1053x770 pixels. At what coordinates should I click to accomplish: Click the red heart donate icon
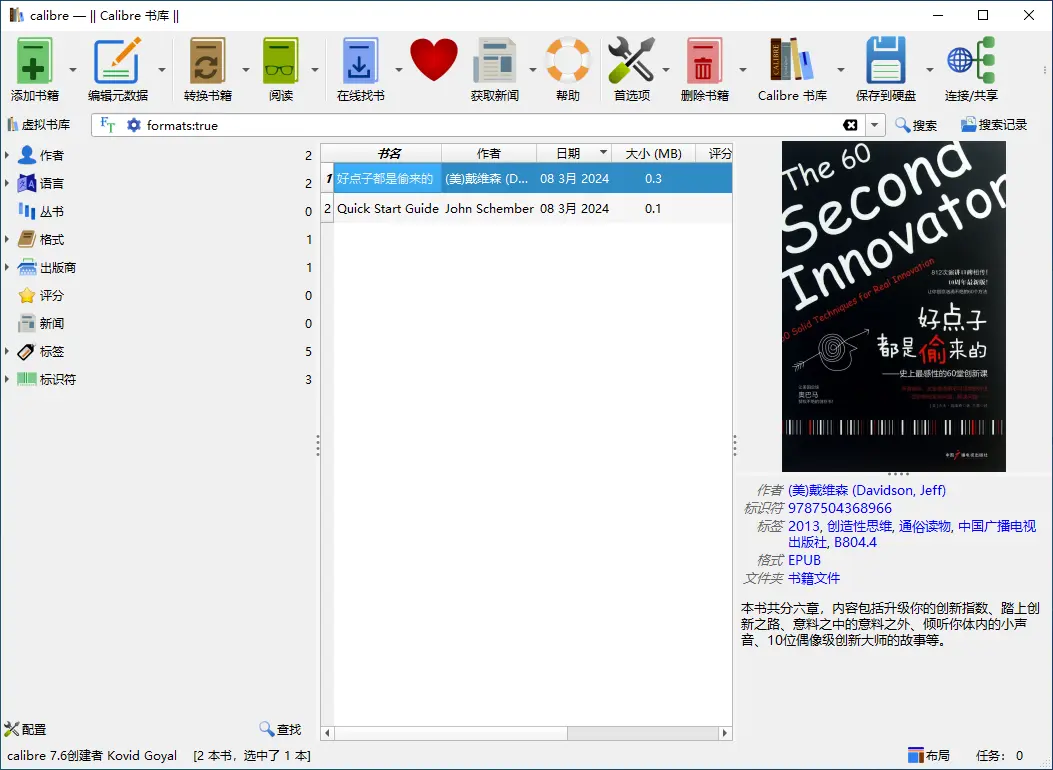434,60
